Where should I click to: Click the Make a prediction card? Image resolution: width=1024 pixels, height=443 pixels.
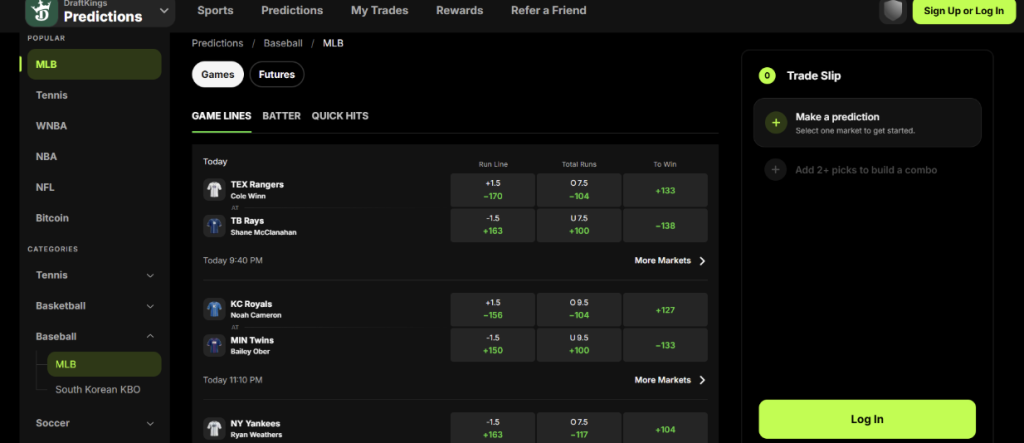[867, 123]
